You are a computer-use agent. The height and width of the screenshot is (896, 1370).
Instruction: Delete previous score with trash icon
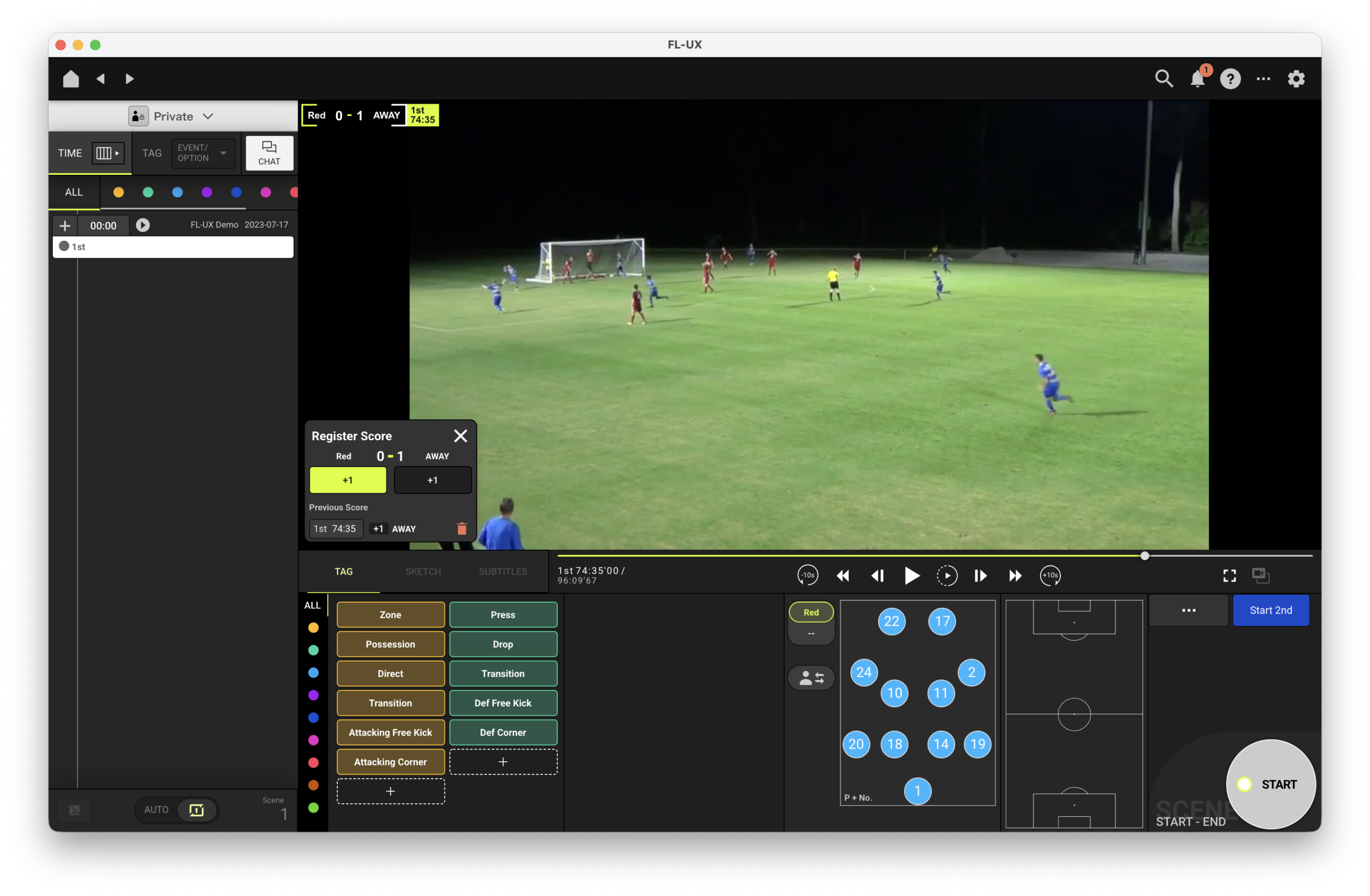click(462, 529)
